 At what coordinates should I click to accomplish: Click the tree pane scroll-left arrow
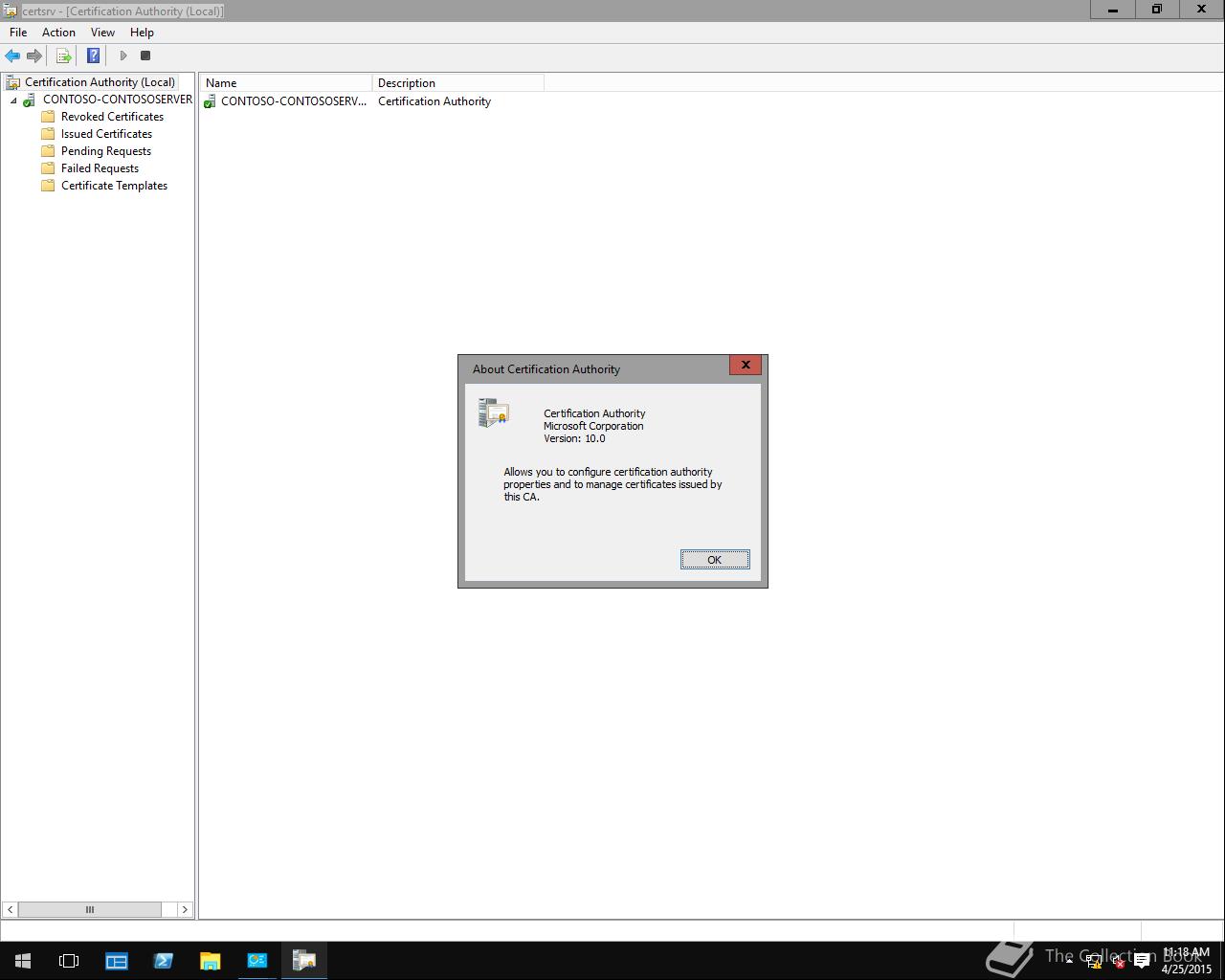pos(10,909)
